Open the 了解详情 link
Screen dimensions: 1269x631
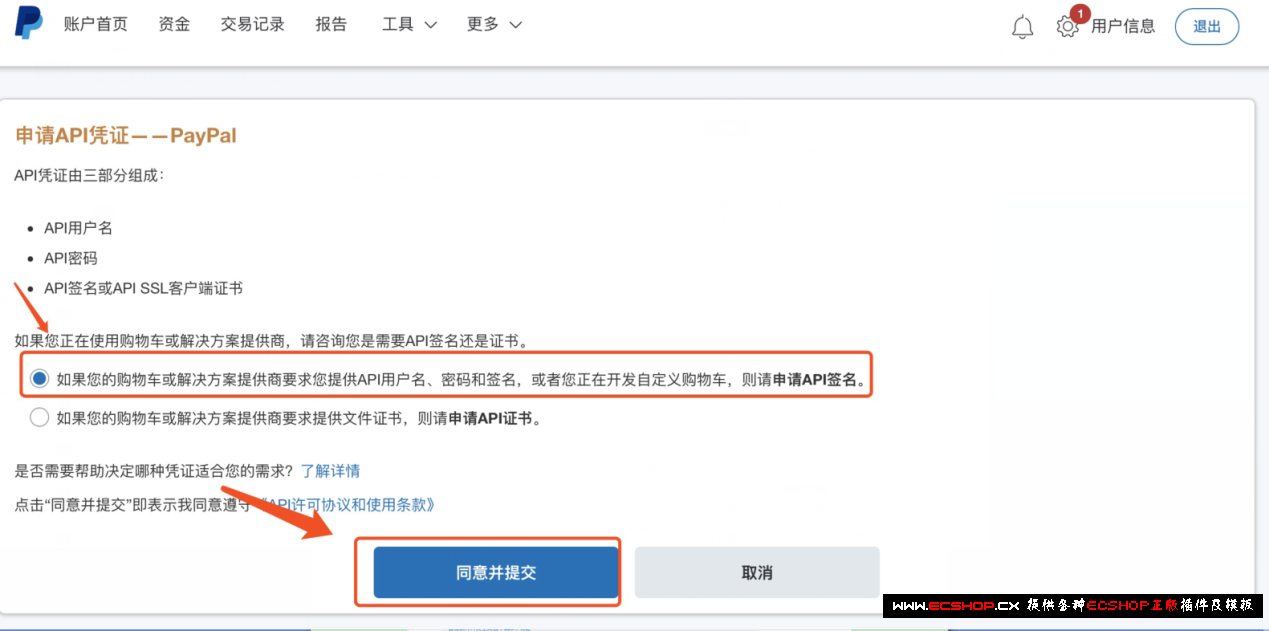(330, 471)
